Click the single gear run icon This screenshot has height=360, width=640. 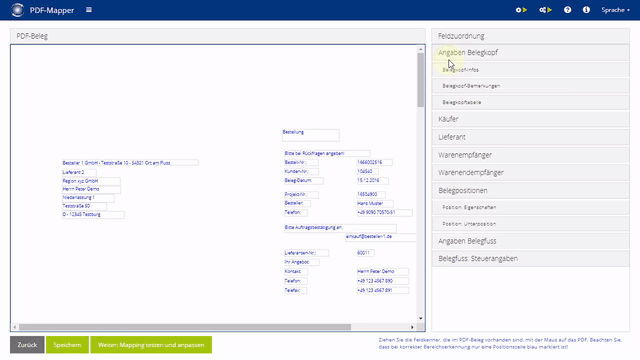pyautogui.click(x=521, y=10)
